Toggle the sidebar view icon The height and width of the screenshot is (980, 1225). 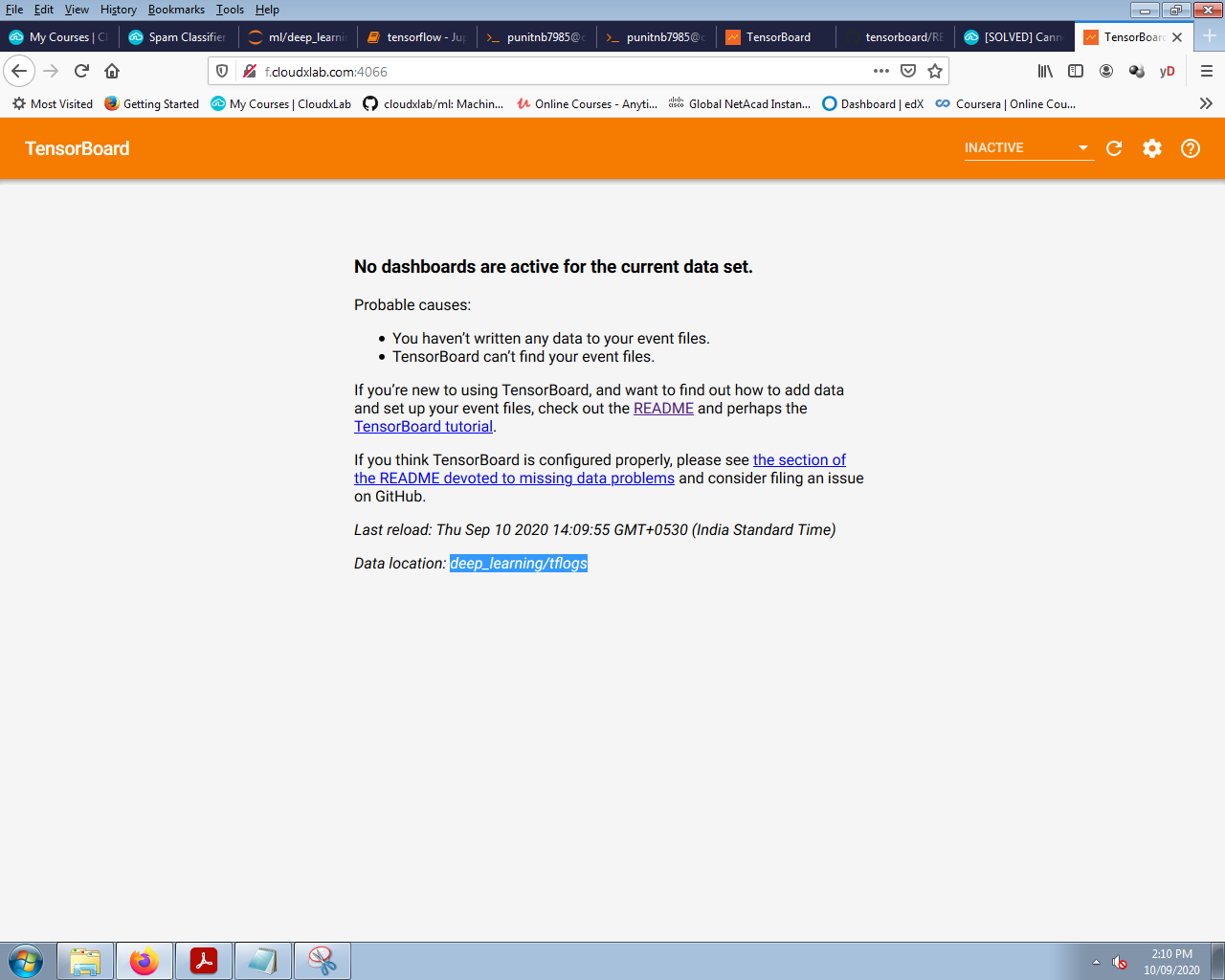[1076, 71]
